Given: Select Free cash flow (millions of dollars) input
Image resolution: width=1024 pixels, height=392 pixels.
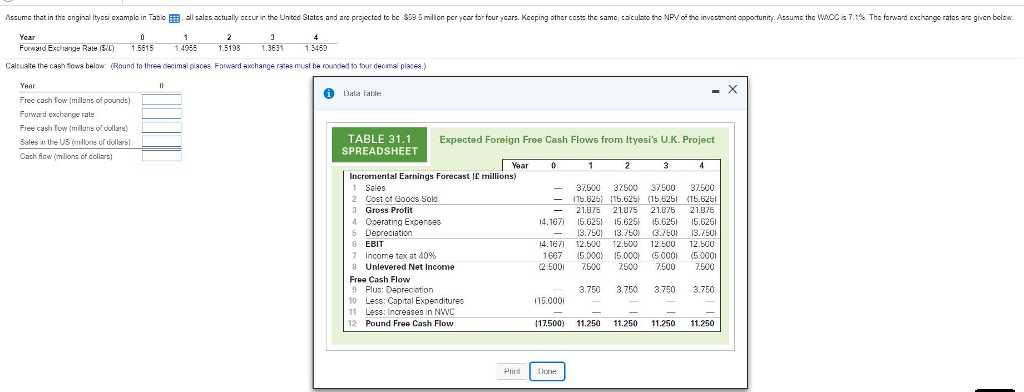Looking at the screenshot, I should pos(162,127).
